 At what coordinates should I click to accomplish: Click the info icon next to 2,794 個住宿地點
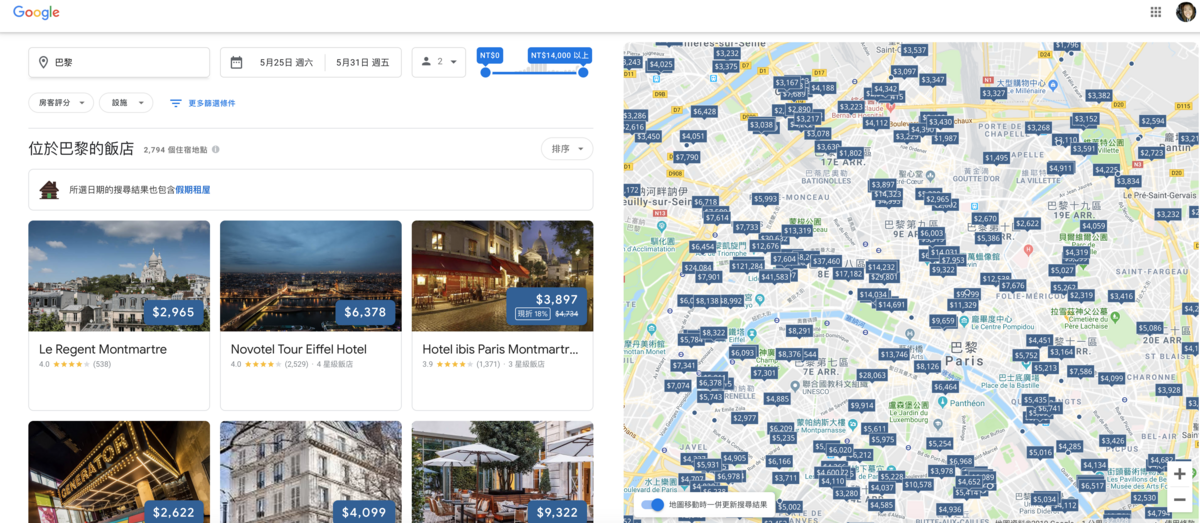[x=215, y=150]
